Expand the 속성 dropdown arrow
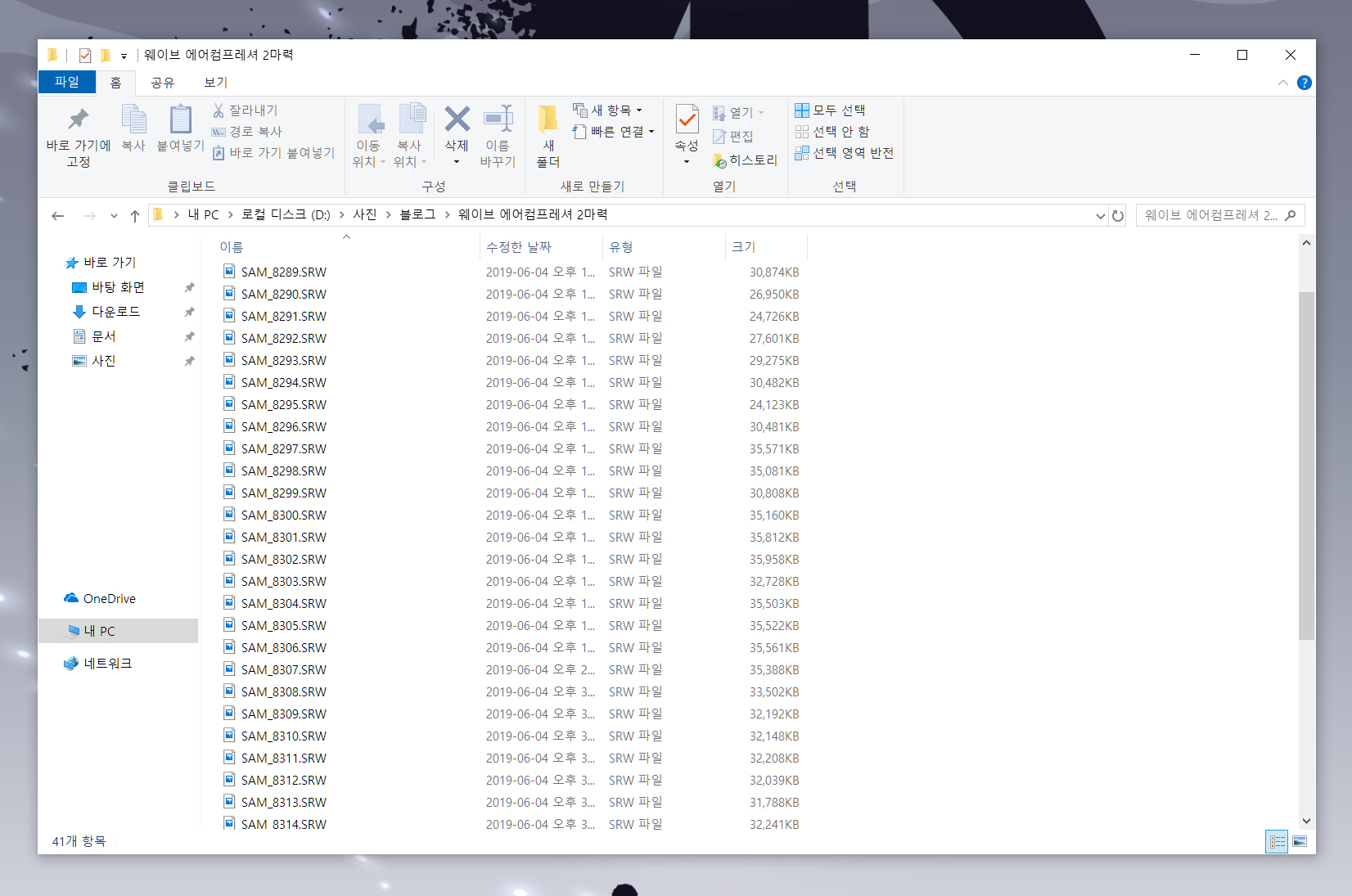This screenshot has width=1352, height=896. [x=687, y=162]
